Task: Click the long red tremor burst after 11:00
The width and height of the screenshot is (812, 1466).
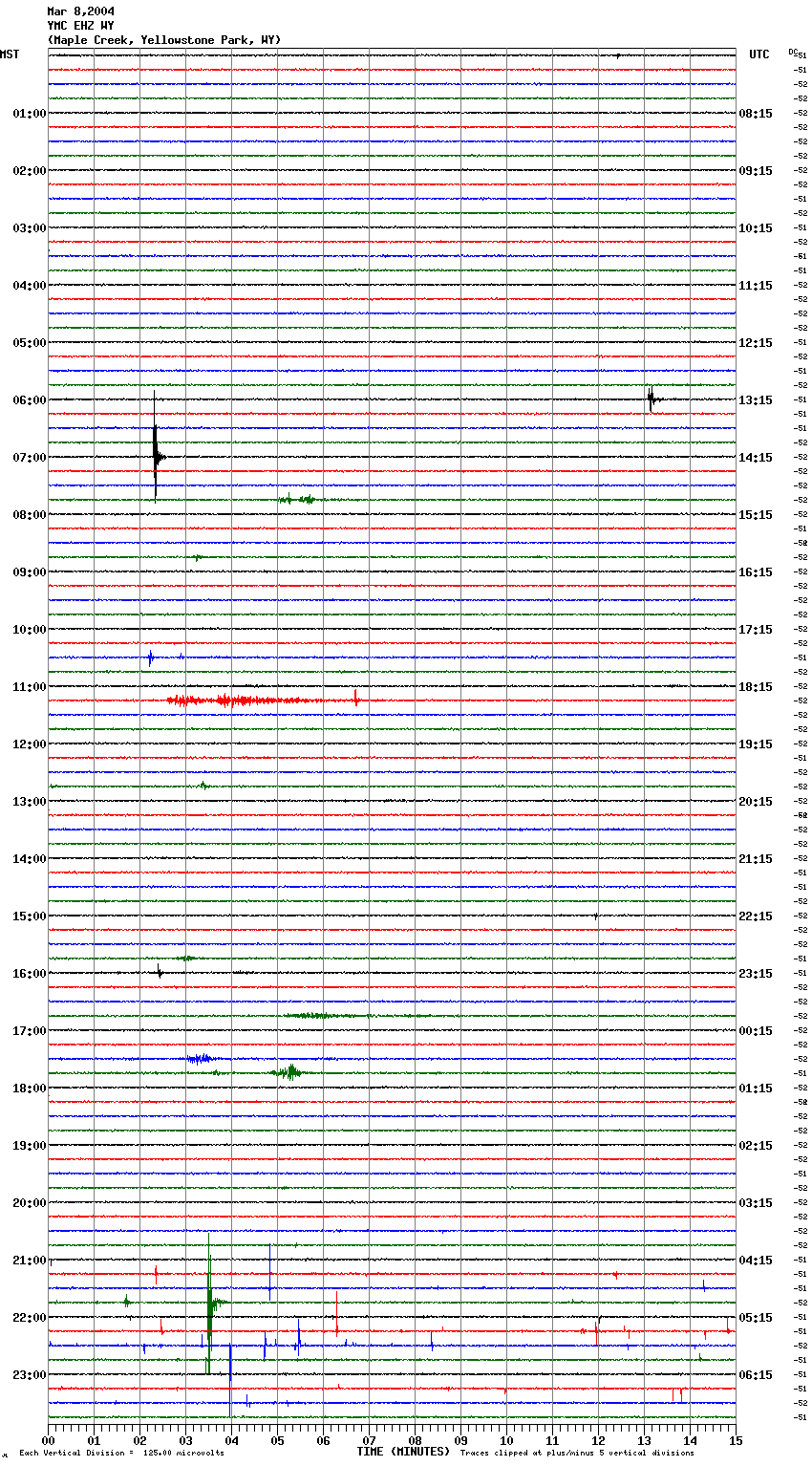Action: [265, 701]
